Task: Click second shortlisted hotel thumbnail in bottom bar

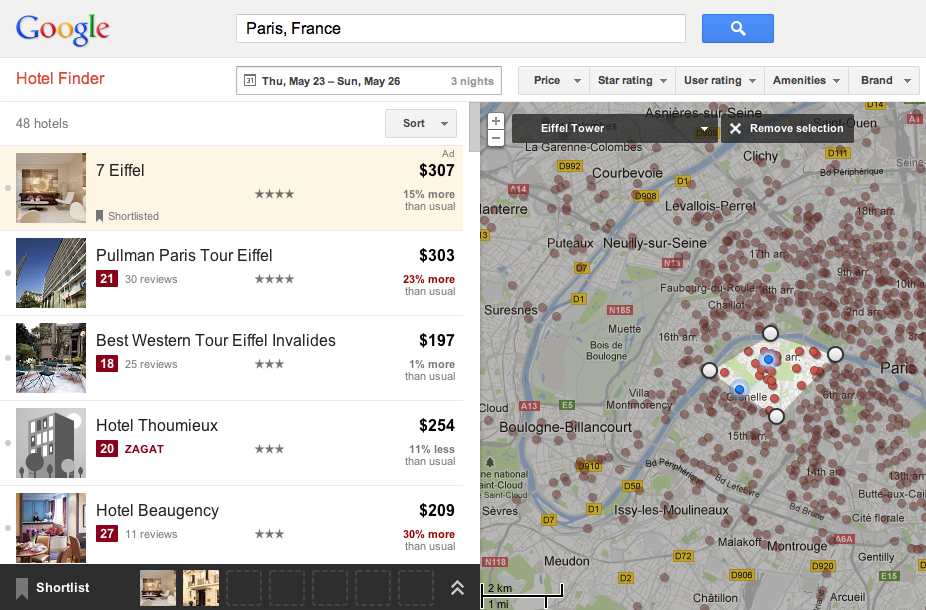Action: pyautogui.click(x=201, y=588)
